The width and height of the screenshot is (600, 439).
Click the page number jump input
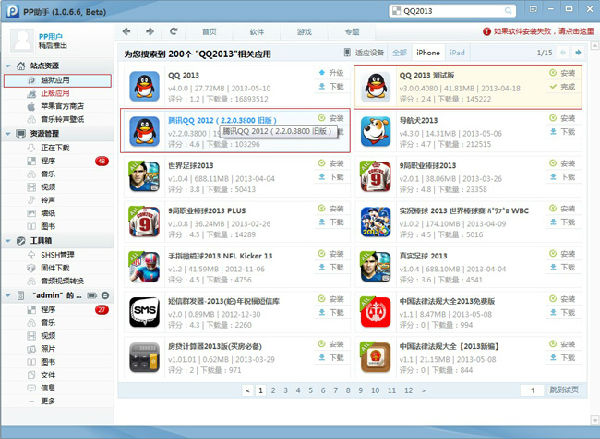point(532,390)
